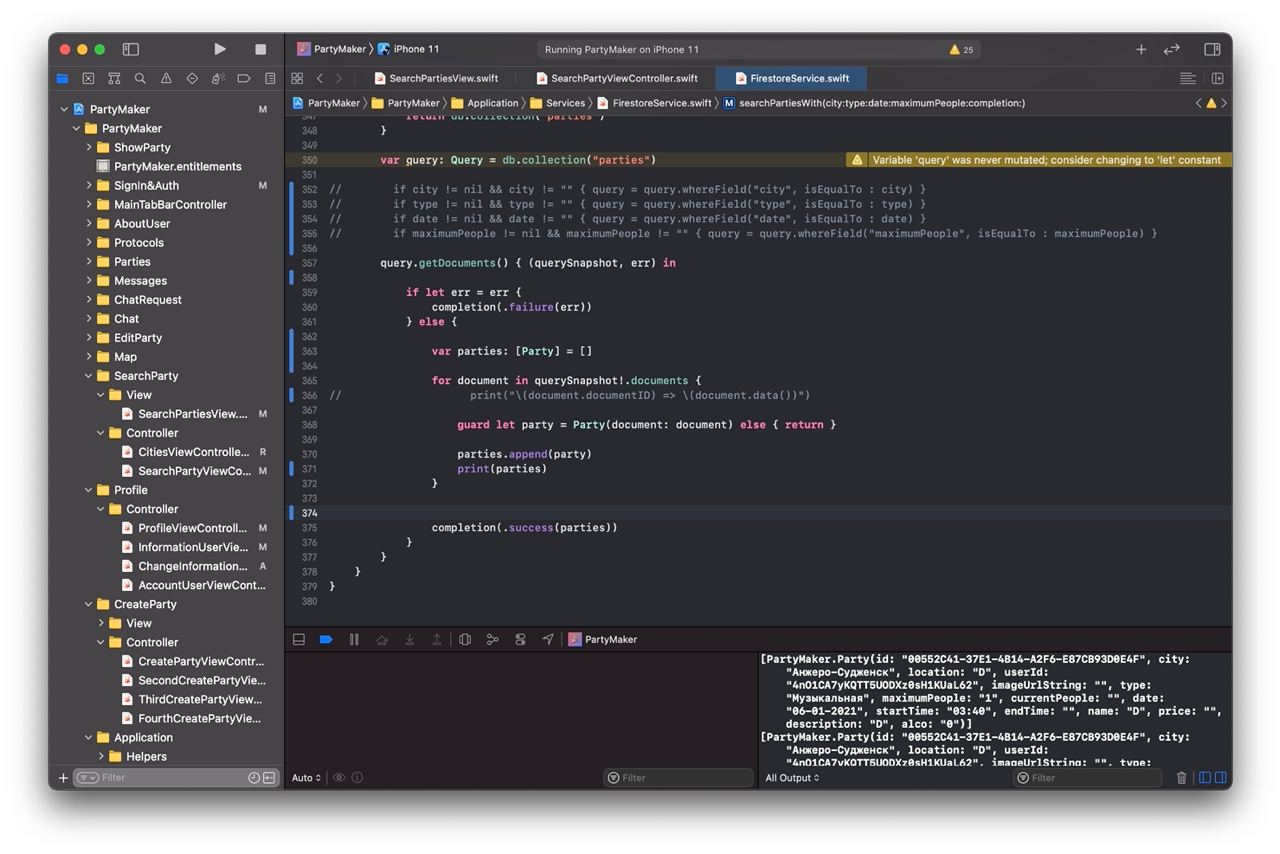Viewport: 1280px width, 854px height.
Task: Deactivate breakpoints toggle in debug bar
Action: [x=326, y=639]
